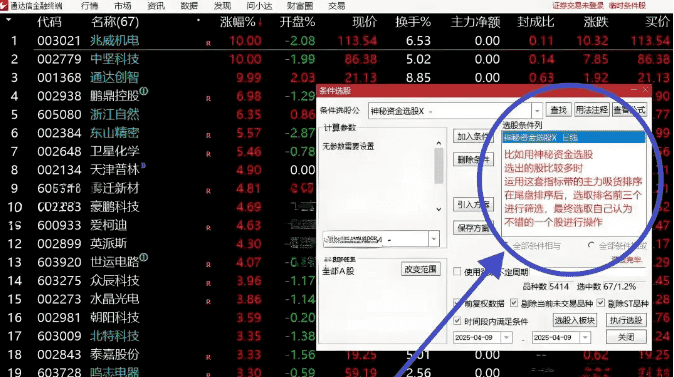Image resolution: width=674 pixels, height=377 pixels.
Task: Toggle 剔除当前未交易品种 checkbox
Action: click(514, 303)
